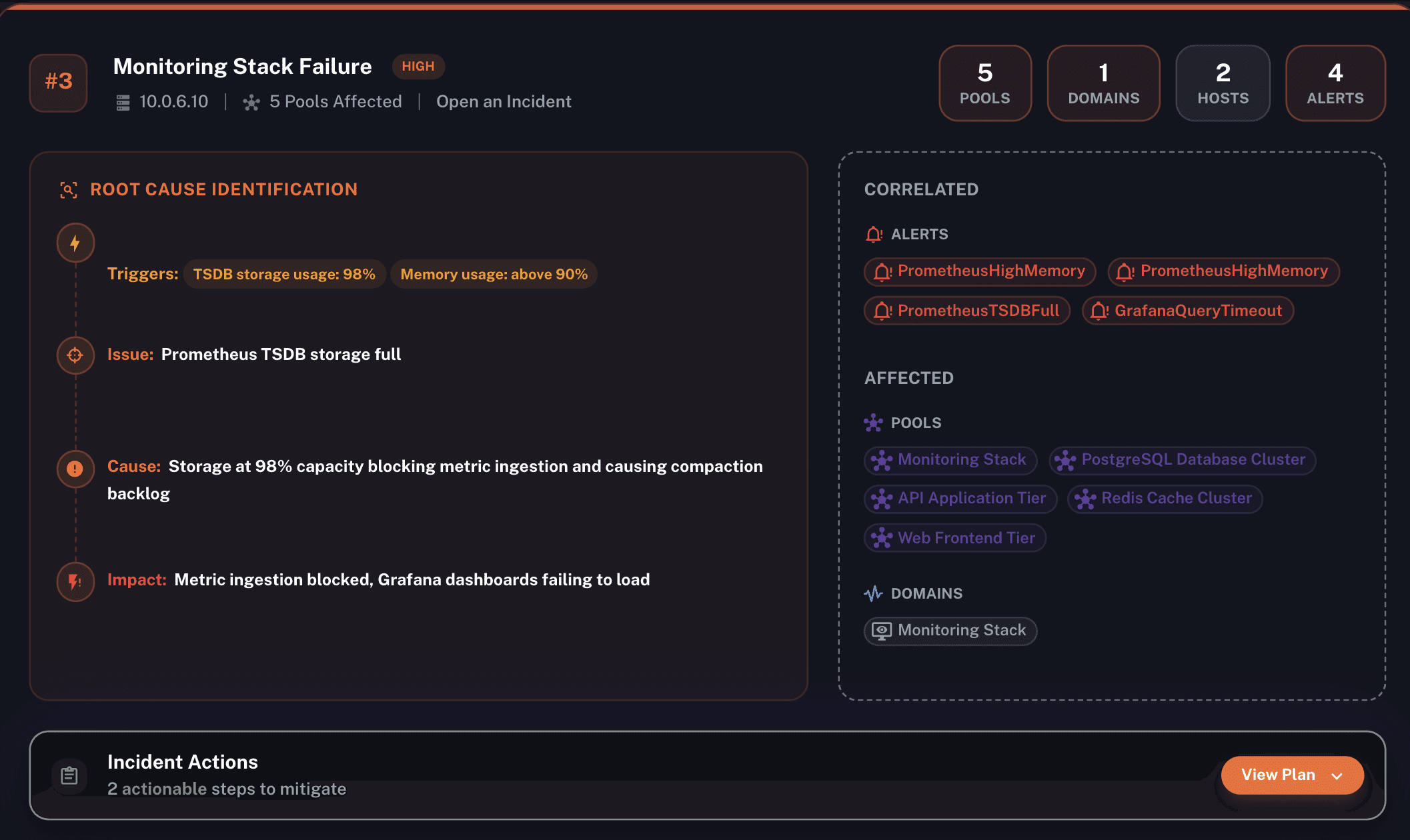Select the 1 Domains counter card

click(x=1103, y=83)
